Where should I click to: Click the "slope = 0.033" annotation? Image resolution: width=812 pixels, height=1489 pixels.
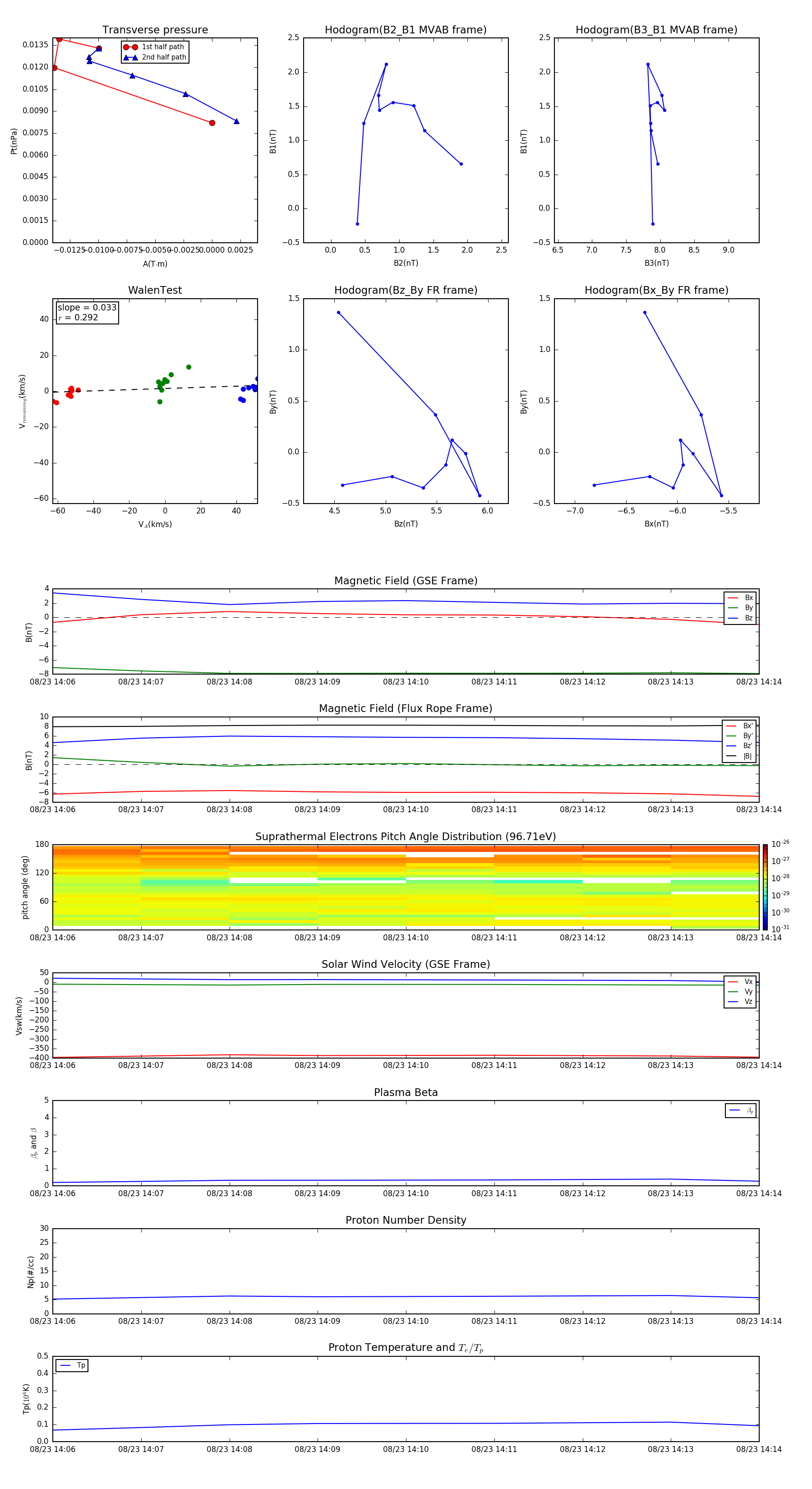point(87,308)
